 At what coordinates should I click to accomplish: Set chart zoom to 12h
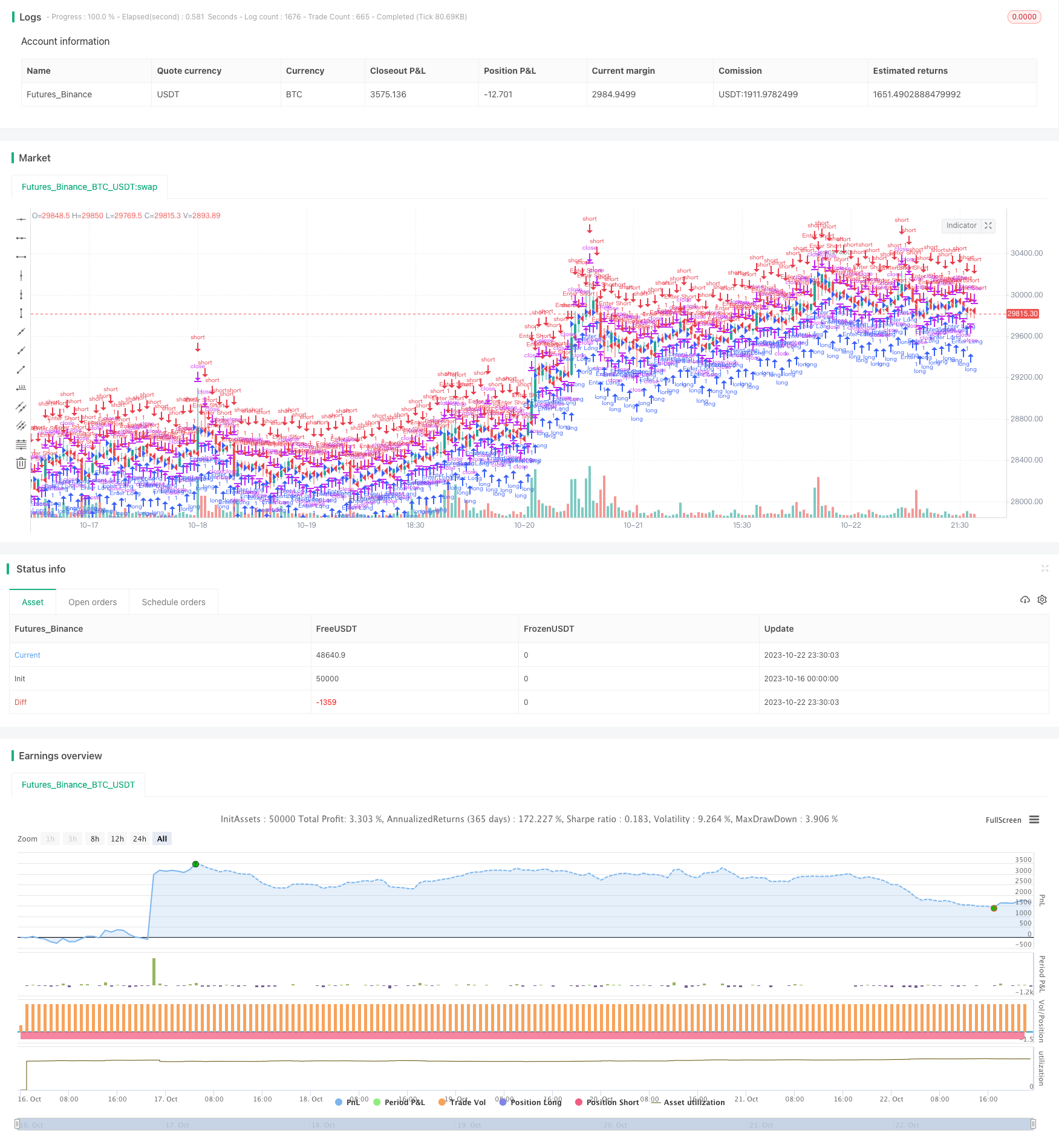click(117, 838)
